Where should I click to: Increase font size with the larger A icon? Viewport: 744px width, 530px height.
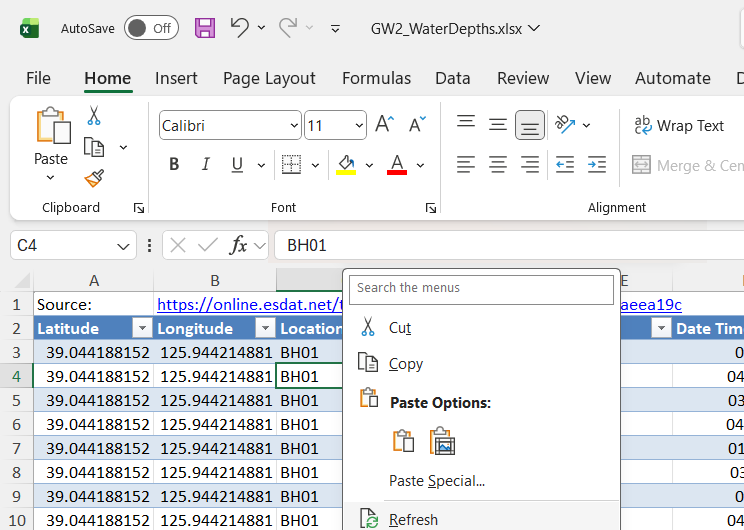384,125
